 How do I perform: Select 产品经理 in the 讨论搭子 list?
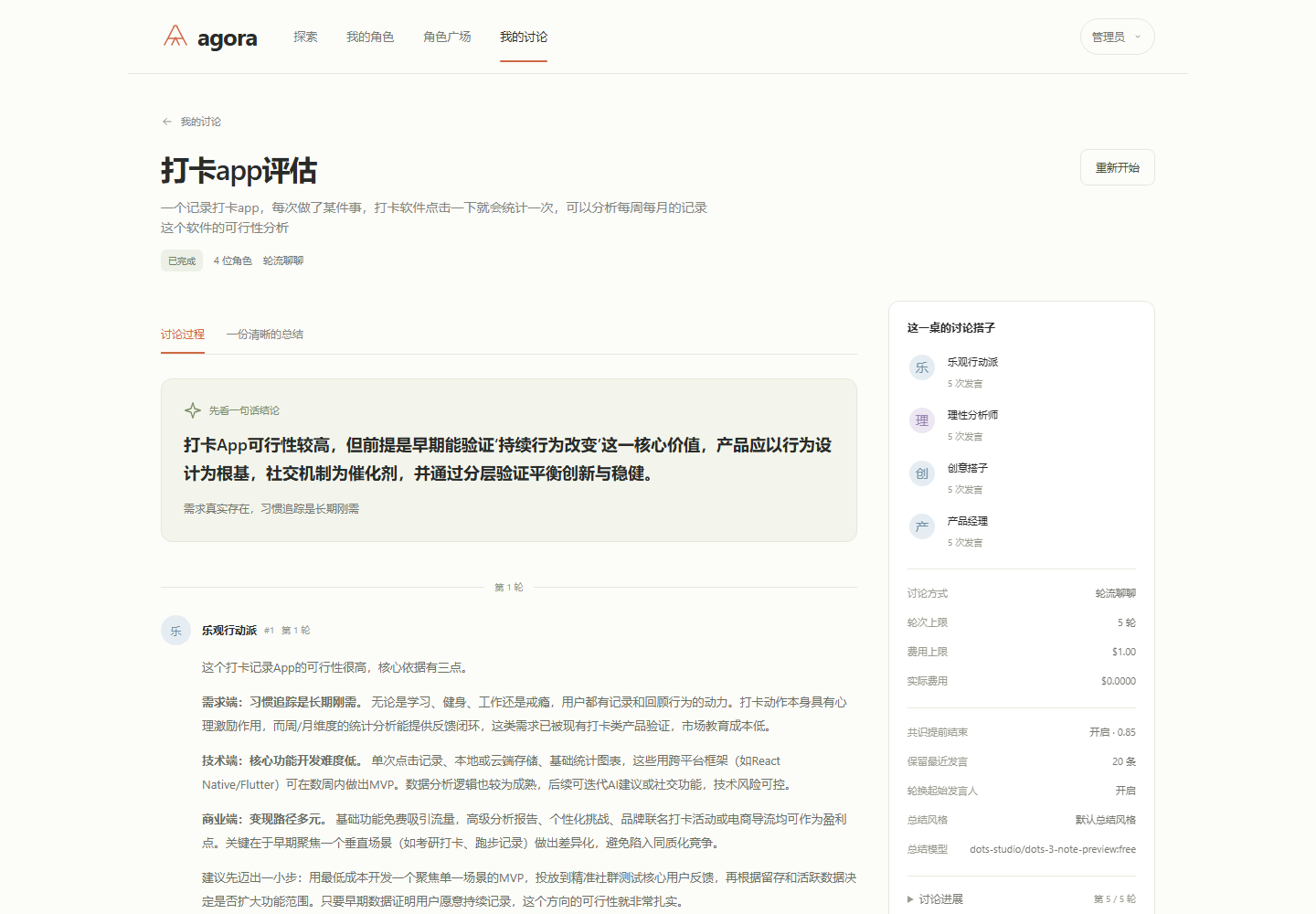pos(968,521)
